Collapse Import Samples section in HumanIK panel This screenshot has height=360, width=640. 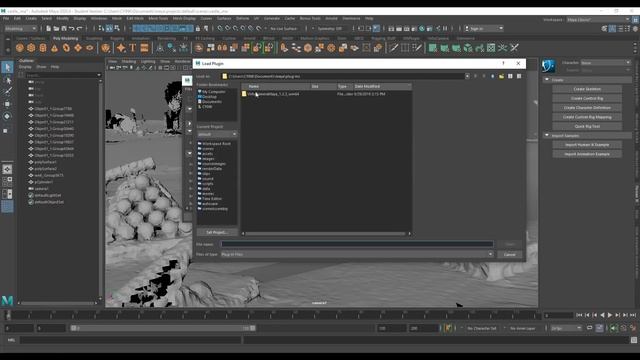coord(547,135)
